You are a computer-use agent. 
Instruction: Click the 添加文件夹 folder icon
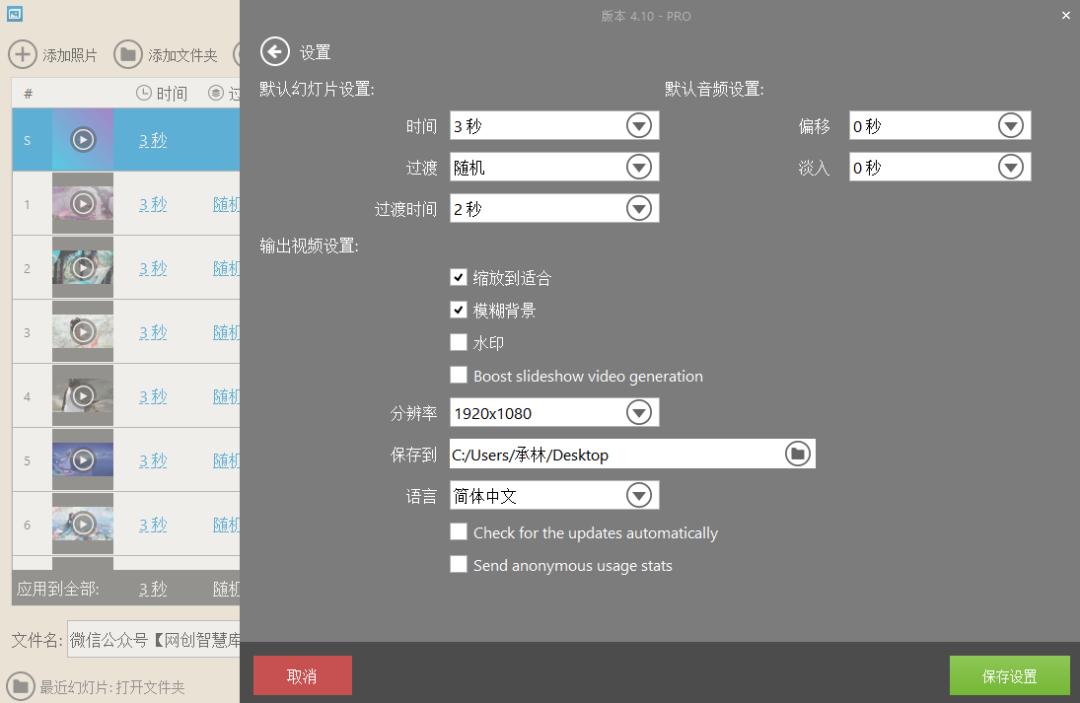click(x=127, y=54)
